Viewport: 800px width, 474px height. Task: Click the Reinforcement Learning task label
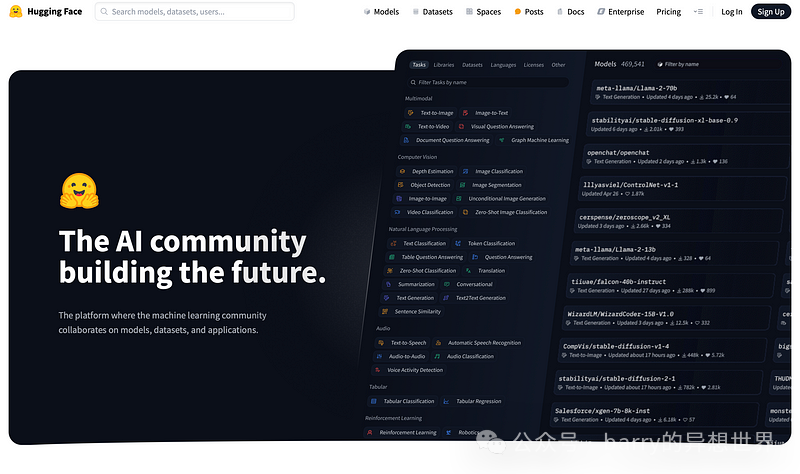pyautogui.click(x=408, y=433)
